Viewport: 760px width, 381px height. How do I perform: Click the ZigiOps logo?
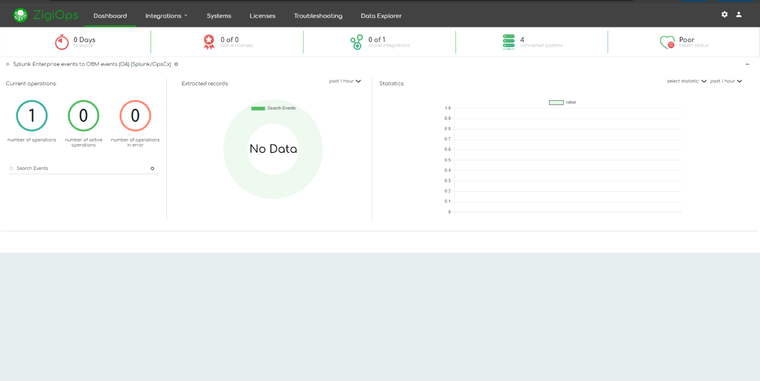tap(46, 15)
